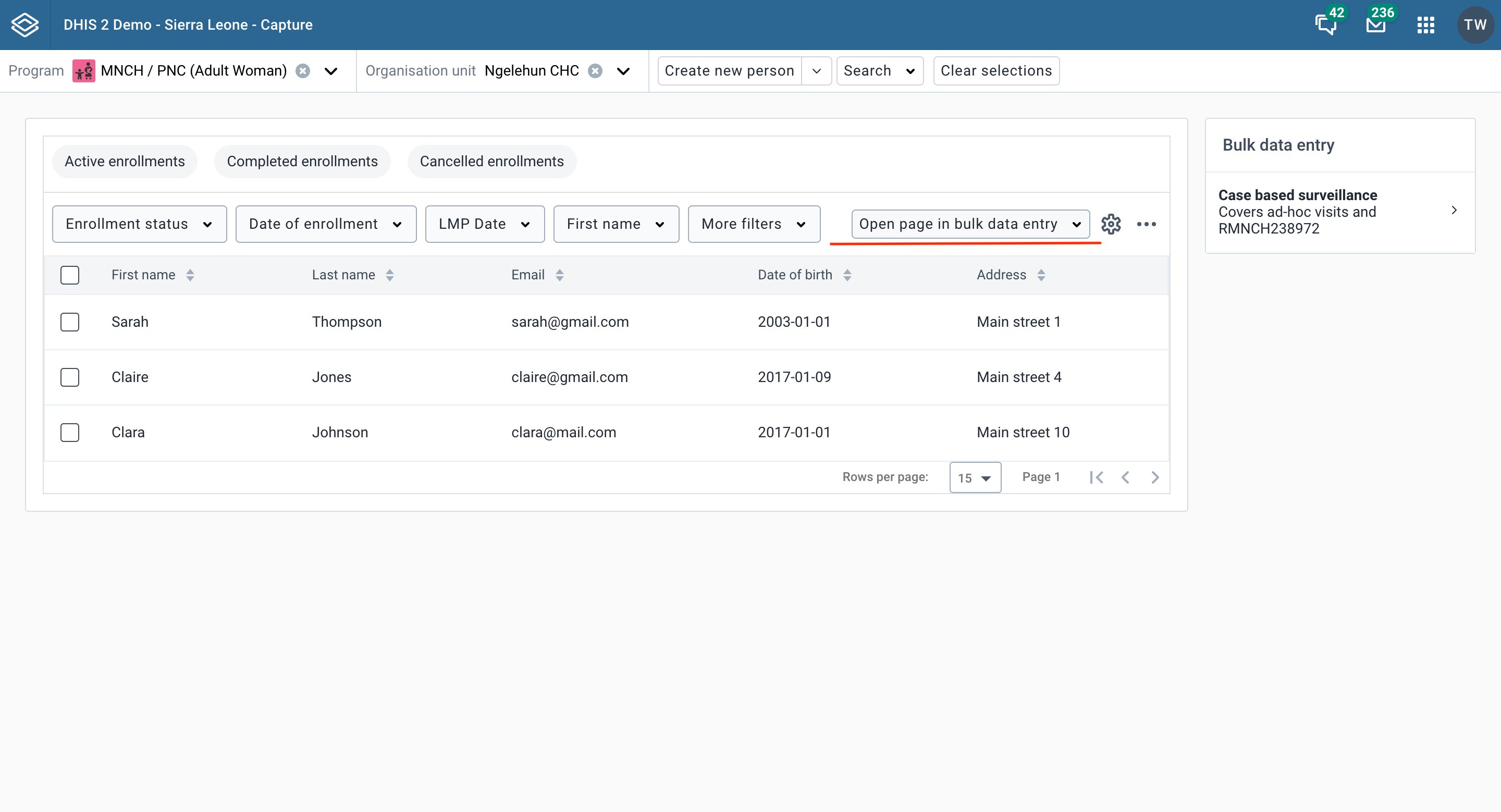Clear the MNCH / PNC program selection

[x=302, y=70]
